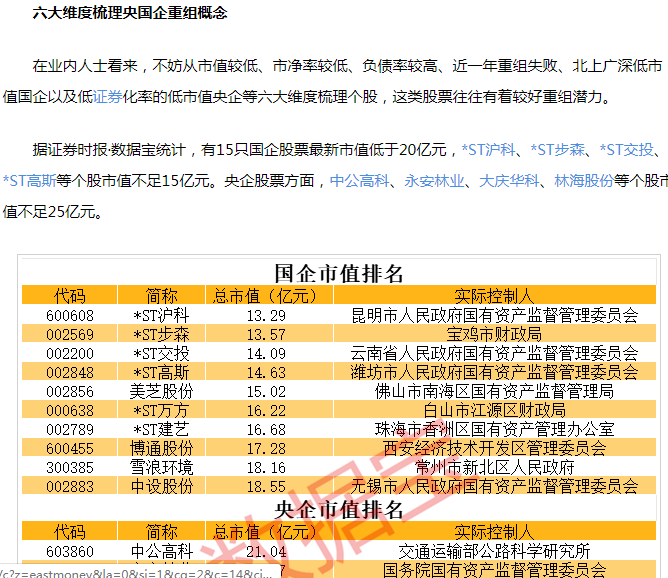668x578 pixels.
Task: Open the *ST沪科 stock link in the paragraph
Action: tap(488, 150)
